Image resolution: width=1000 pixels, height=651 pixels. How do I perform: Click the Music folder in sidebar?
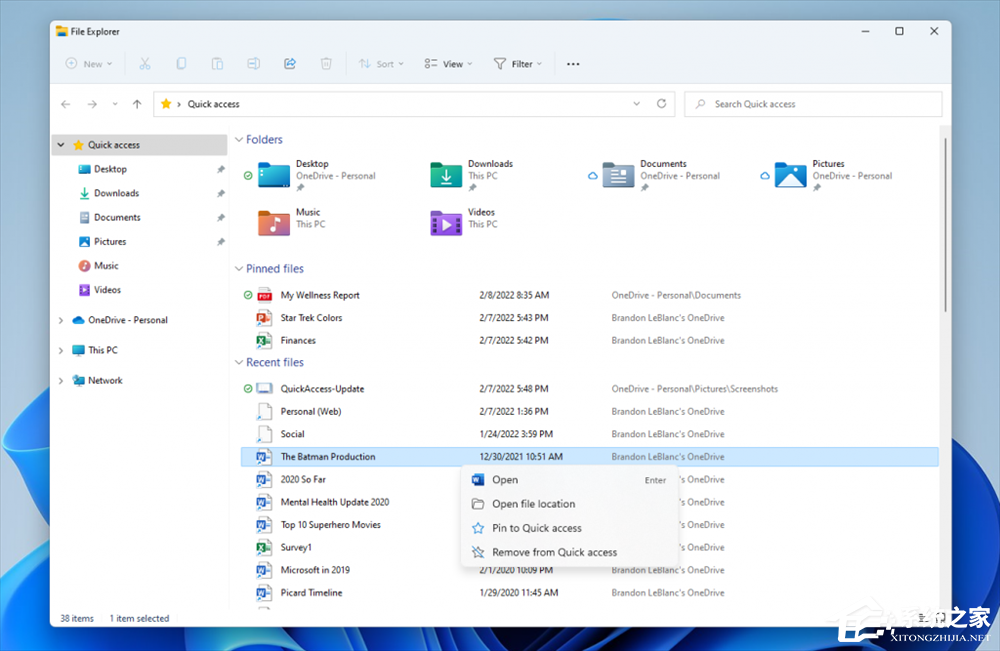click(106, 266)
